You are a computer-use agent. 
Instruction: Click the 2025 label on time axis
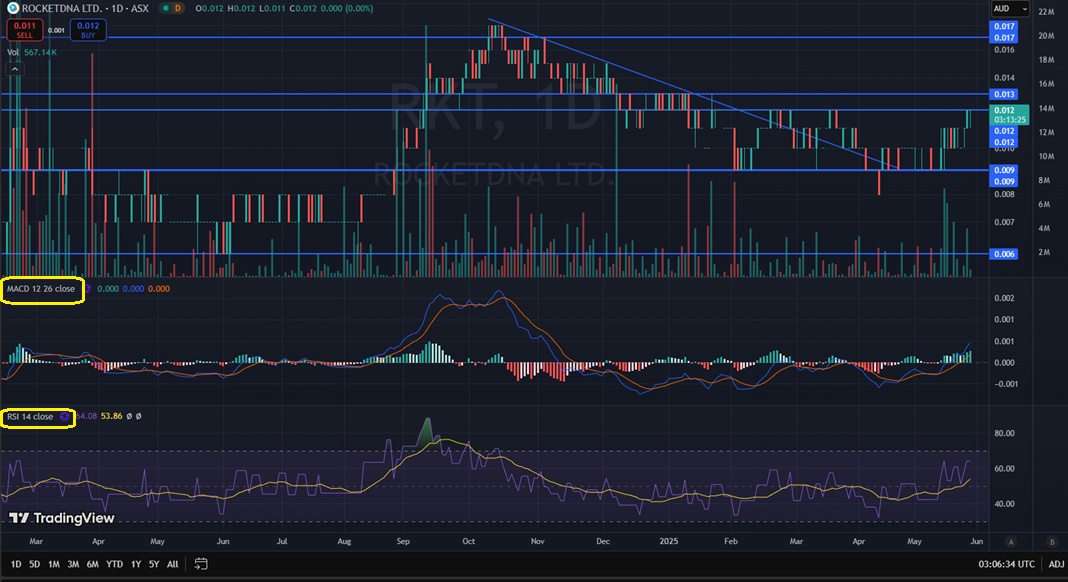pos(669,541)
